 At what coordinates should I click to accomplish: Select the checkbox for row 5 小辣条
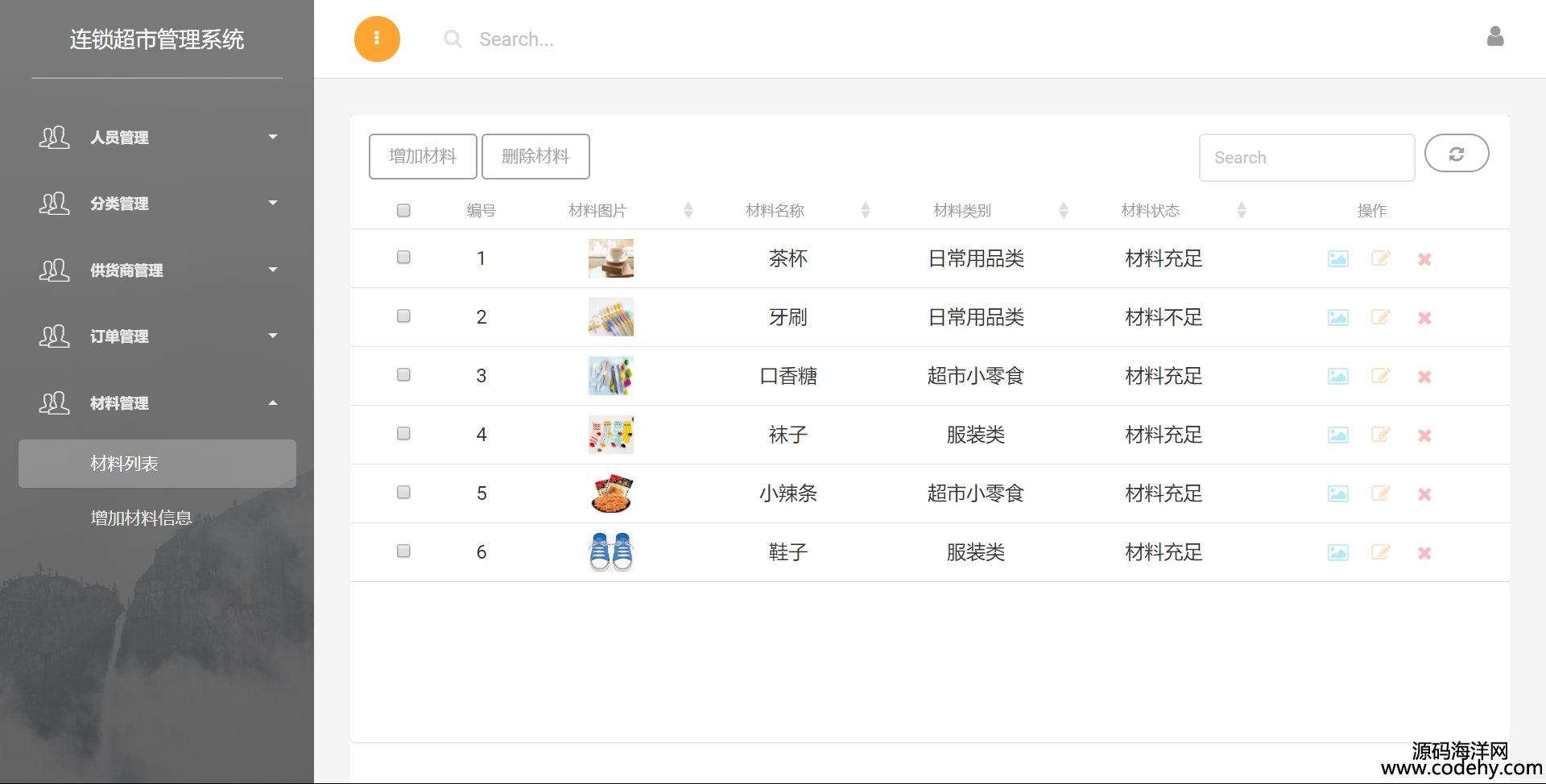click(403, 493)
